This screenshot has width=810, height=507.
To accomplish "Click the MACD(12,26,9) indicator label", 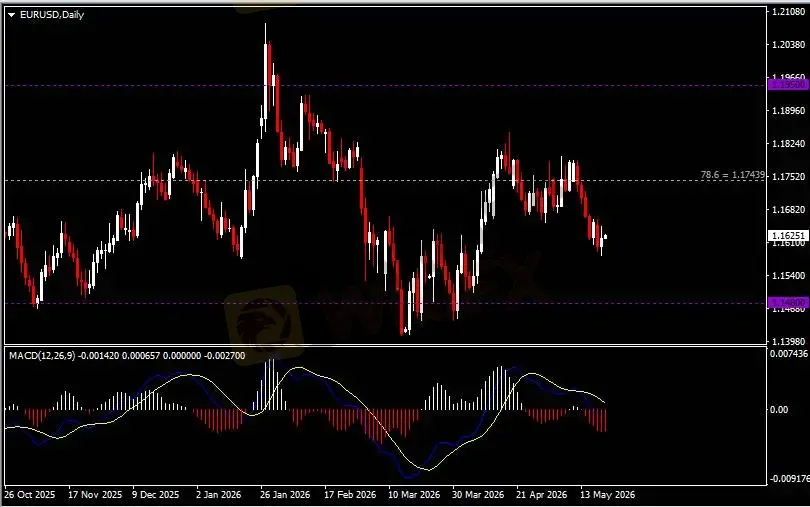I will [x=42, y=356].
